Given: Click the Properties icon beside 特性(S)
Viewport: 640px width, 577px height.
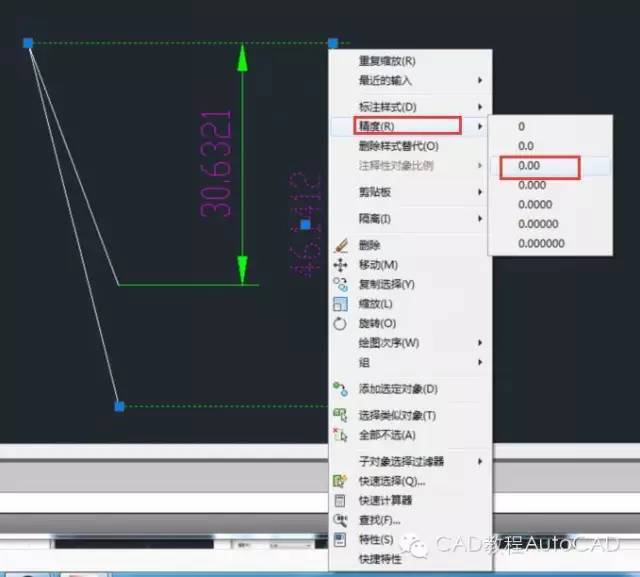Looking at the screenshot, I should (340, 539).
